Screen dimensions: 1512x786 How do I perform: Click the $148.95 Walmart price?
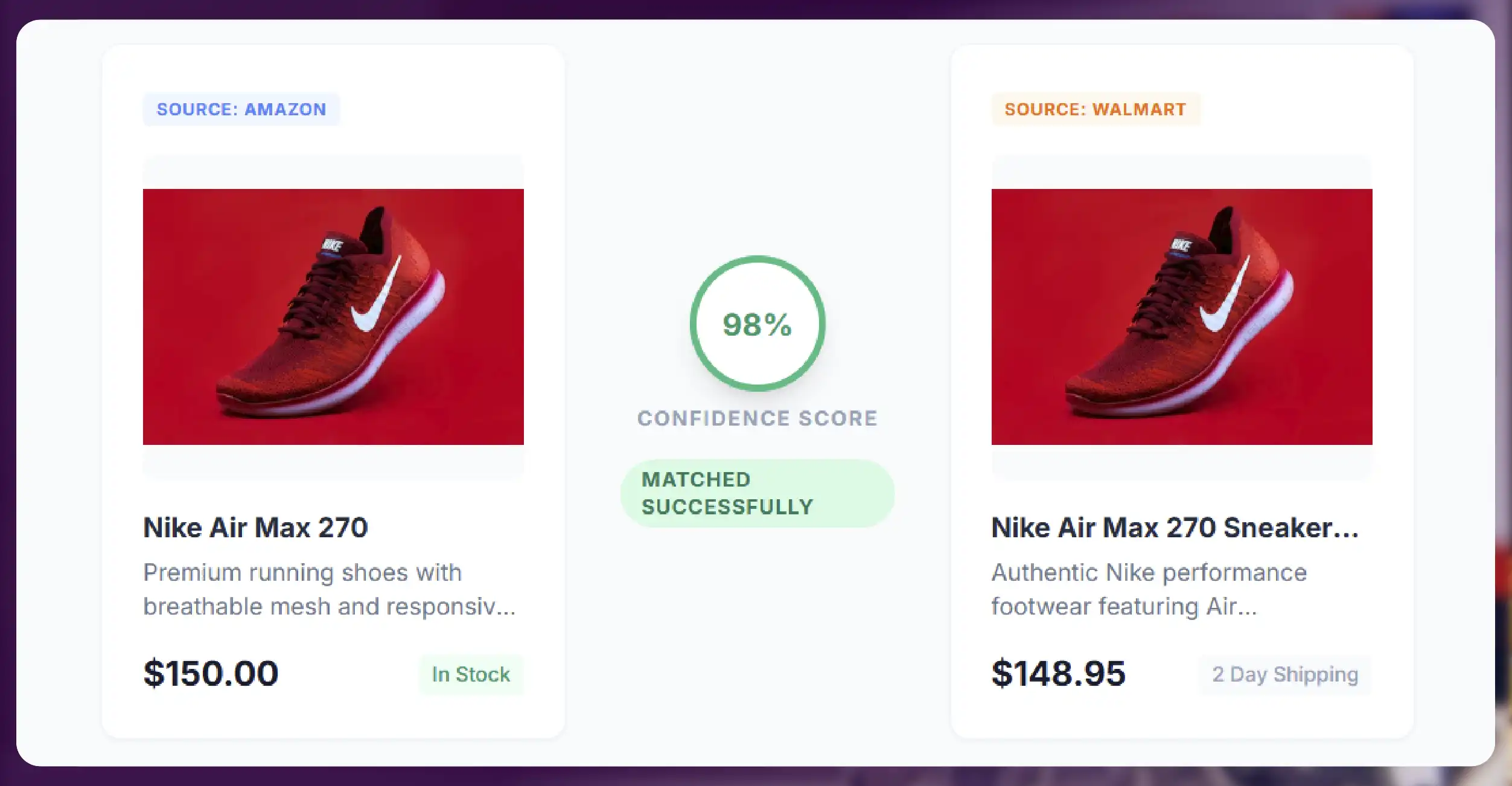click(1058, 673)
